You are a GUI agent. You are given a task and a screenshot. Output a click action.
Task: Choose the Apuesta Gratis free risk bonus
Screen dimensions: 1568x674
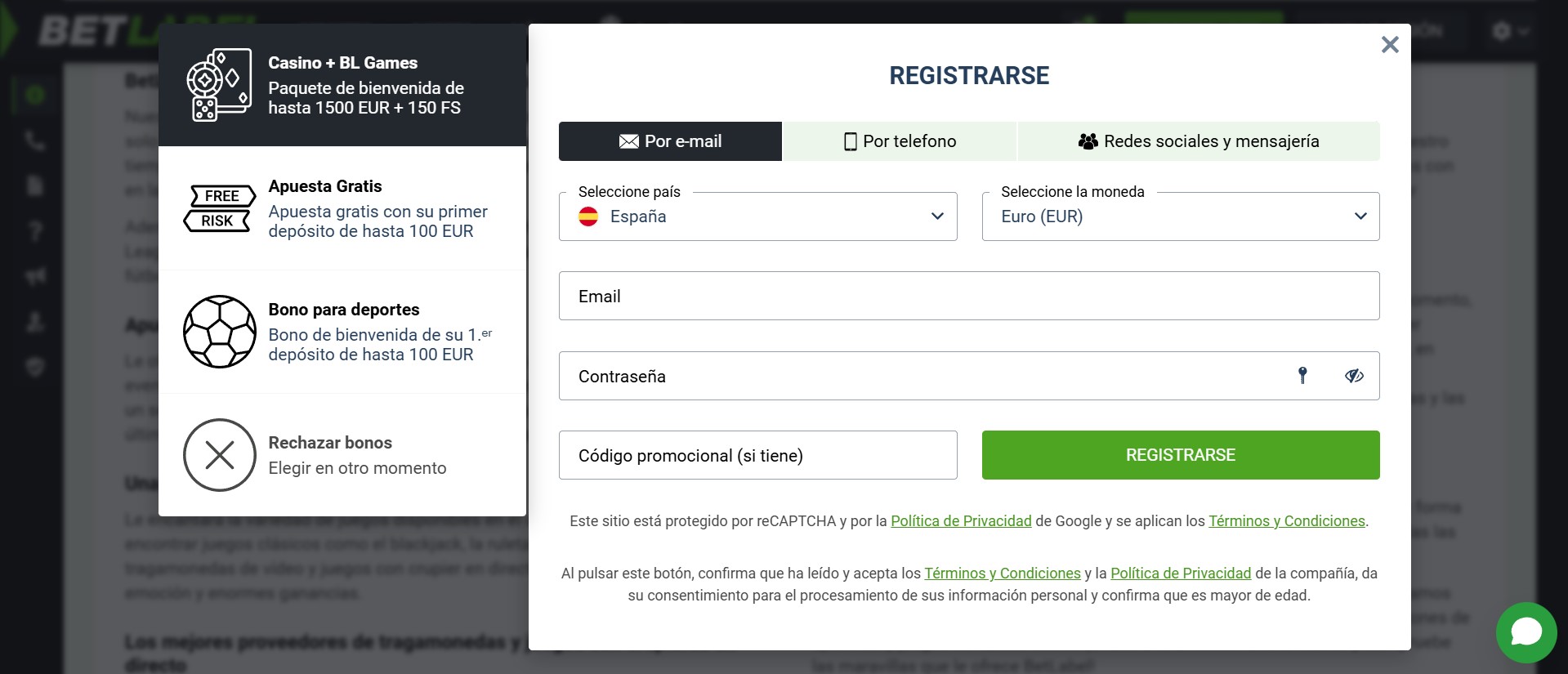tap(342, 208)
